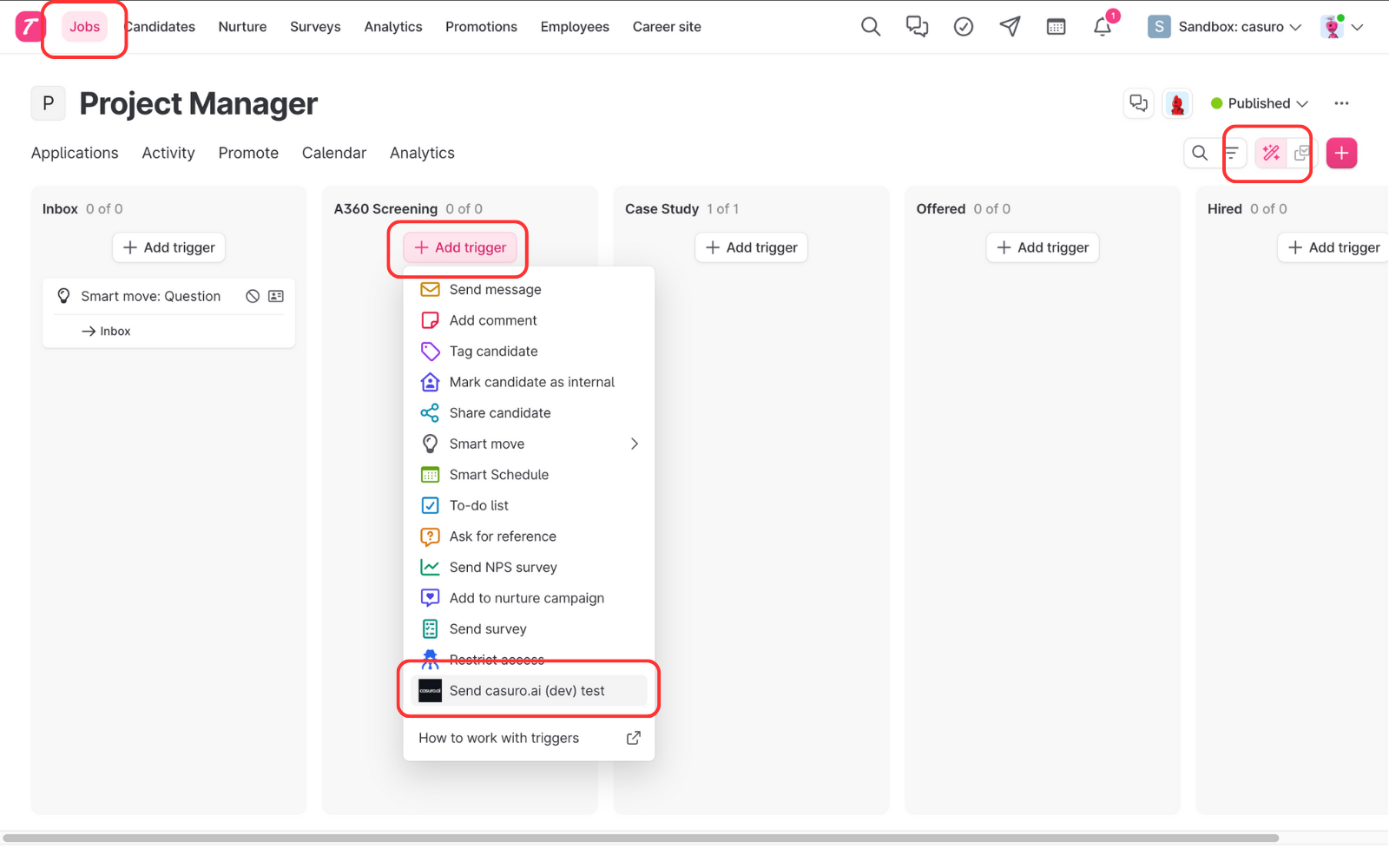Open the Teamtailor logo home
1389x868 pixels.
point(30,27)
